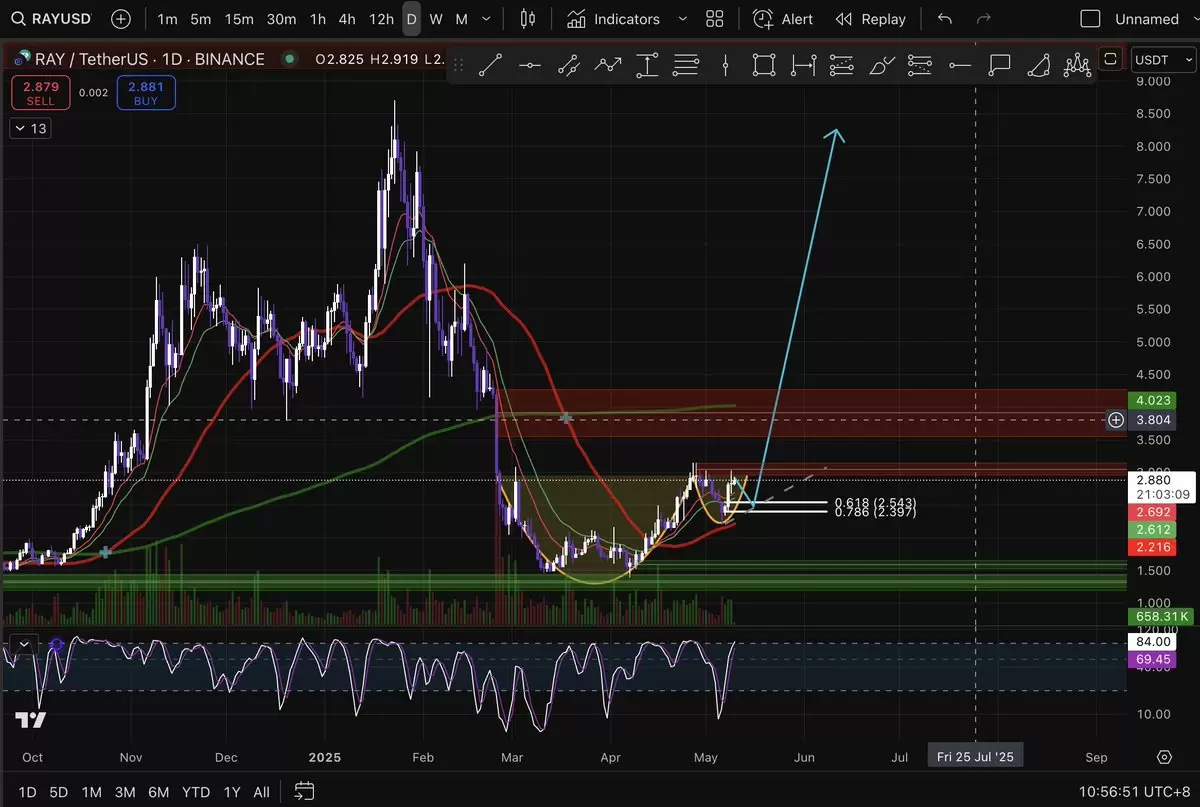This screenshot has height=807, width=1200.
Task: Open the RAYUSD symbol search
Action: coord(53,19)
